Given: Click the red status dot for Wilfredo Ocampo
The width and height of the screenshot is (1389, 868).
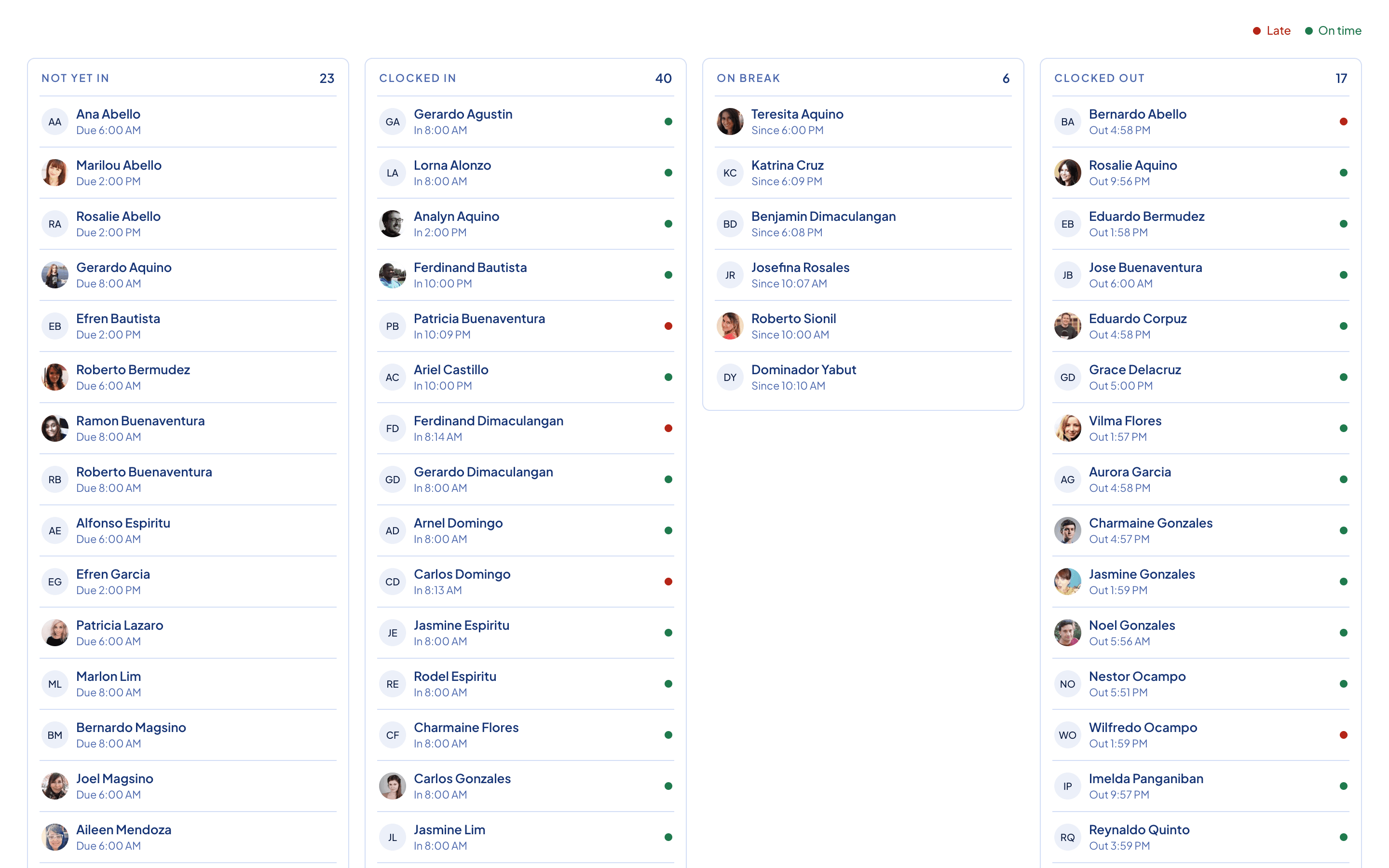Looking at the screenshot, I should [x=1343, y=735].
